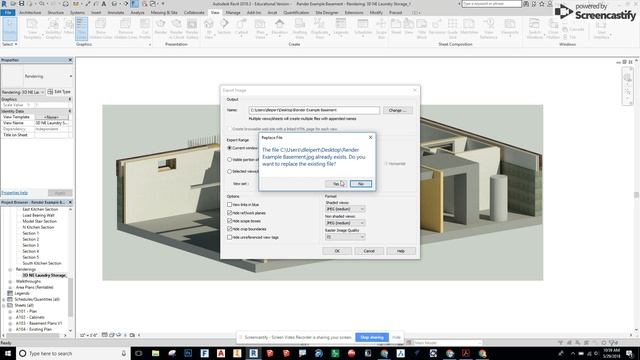Click User Interface ribbon icon
640x360 pixels.
[x=601, y=29]
